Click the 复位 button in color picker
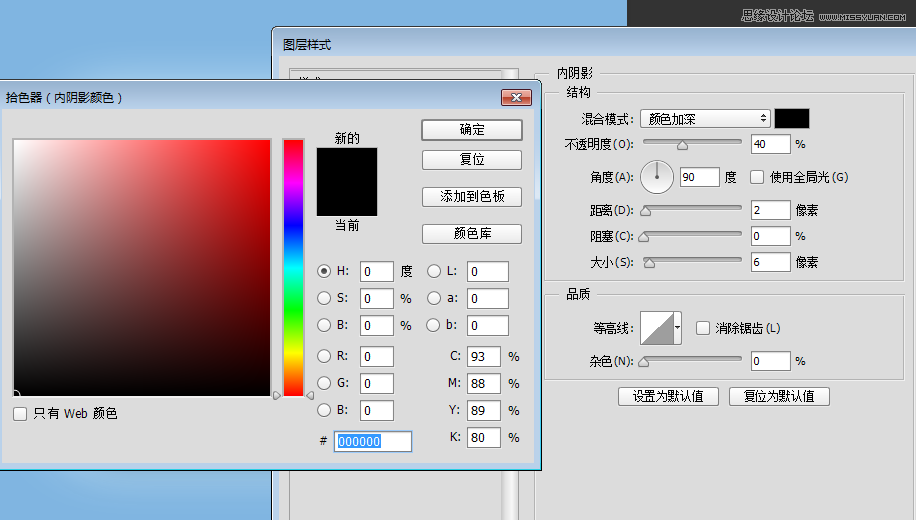The image size is (916, 520). pos(472,160)
